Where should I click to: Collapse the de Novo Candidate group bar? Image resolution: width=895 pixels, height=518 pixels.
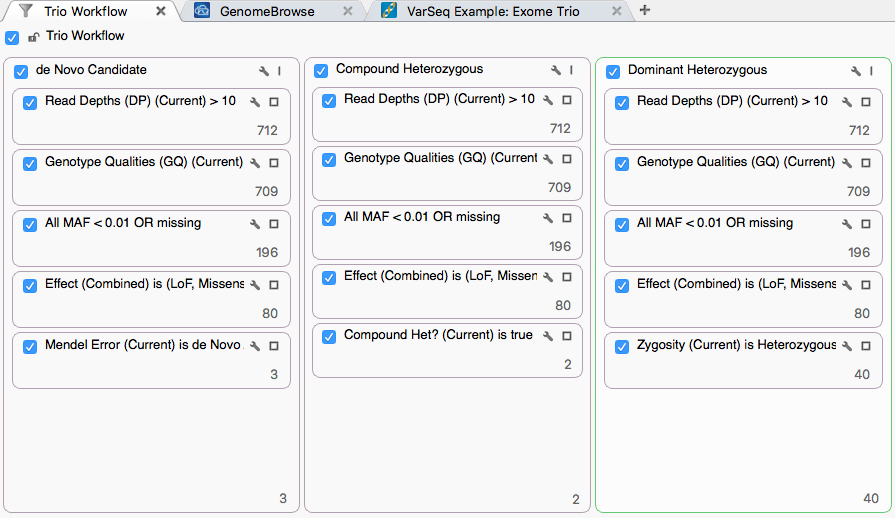[x=279, y=71]
